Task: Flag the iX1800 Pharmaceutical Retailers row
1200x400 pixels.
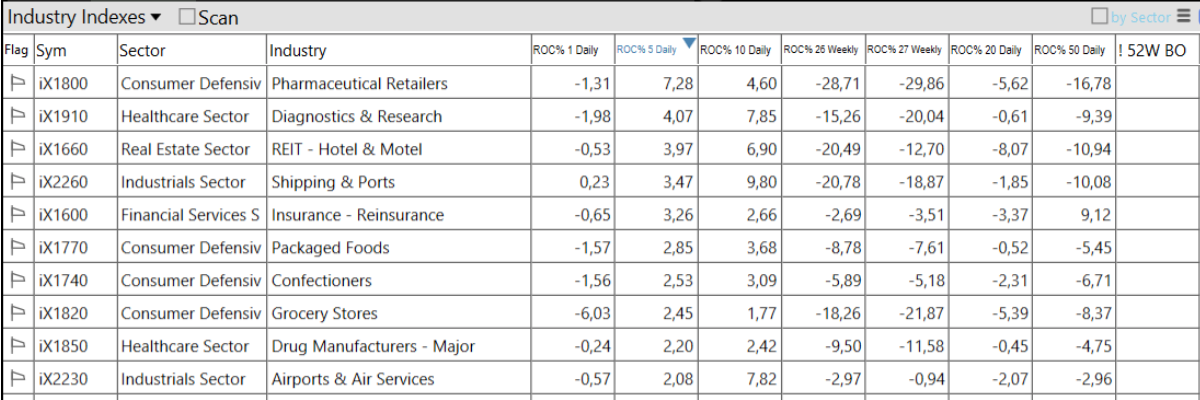Action: (x=17, y=84)
